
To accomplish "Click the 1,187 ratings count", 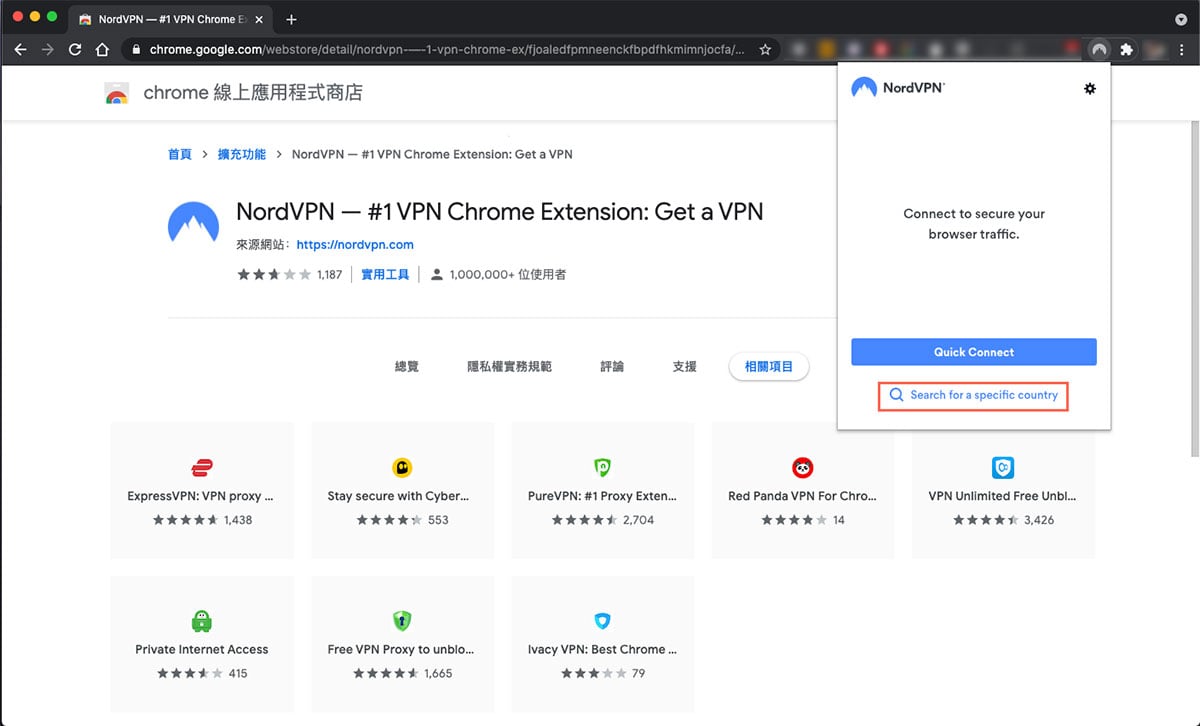I will coord(330,274).
